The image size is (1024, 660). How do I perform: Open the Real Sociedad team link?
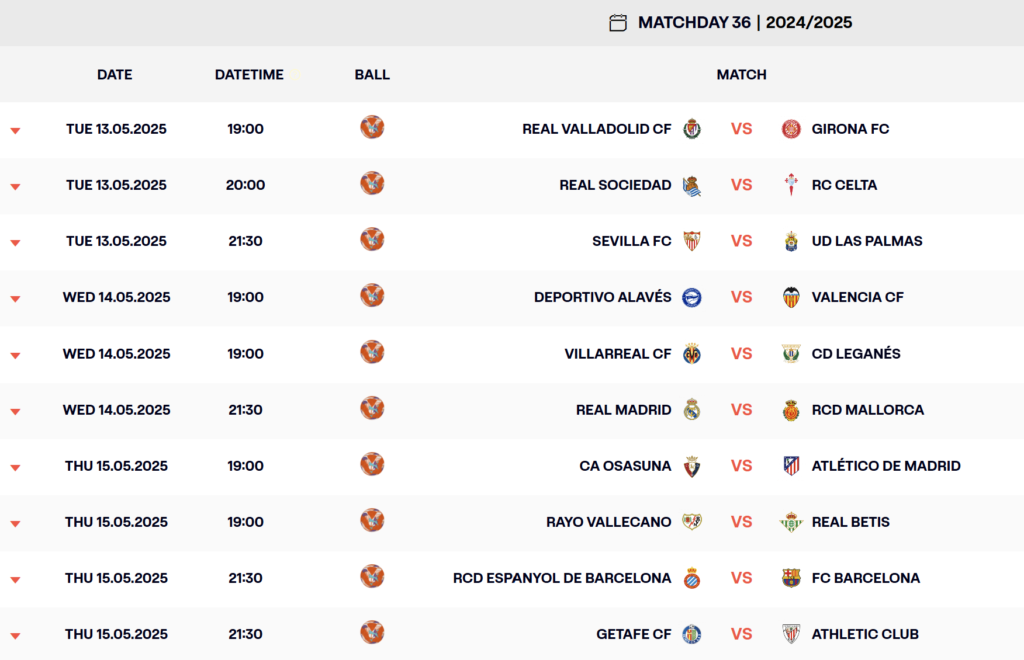click(615, 185)
